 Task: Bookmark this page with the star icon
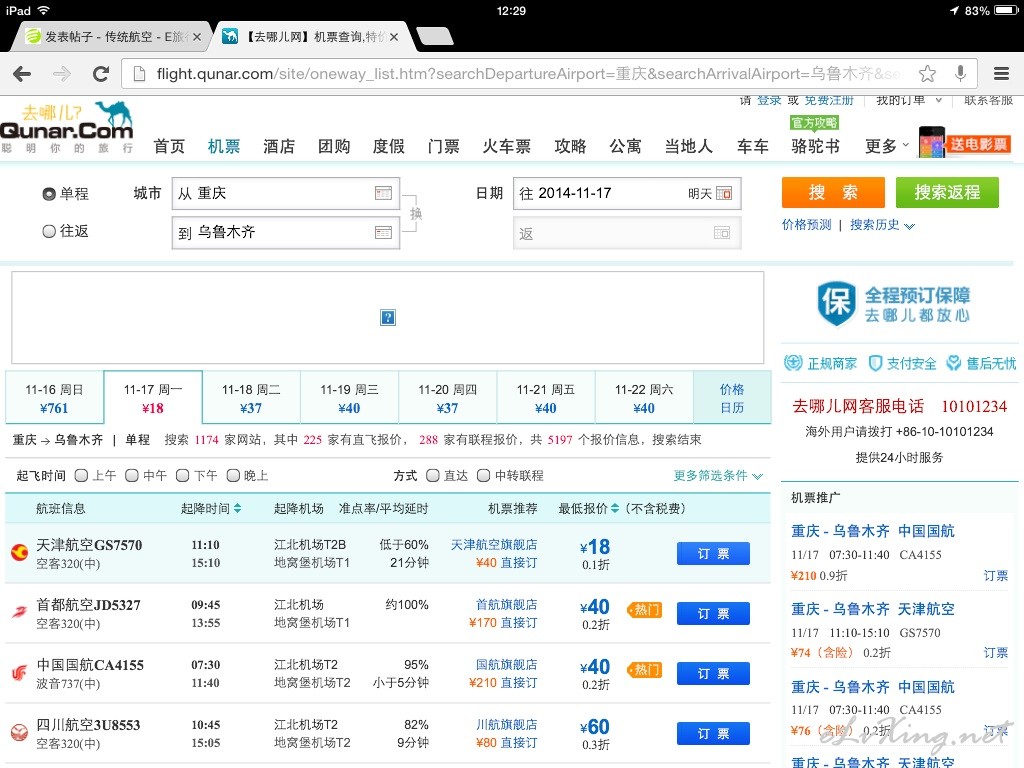tap(927, 74)
